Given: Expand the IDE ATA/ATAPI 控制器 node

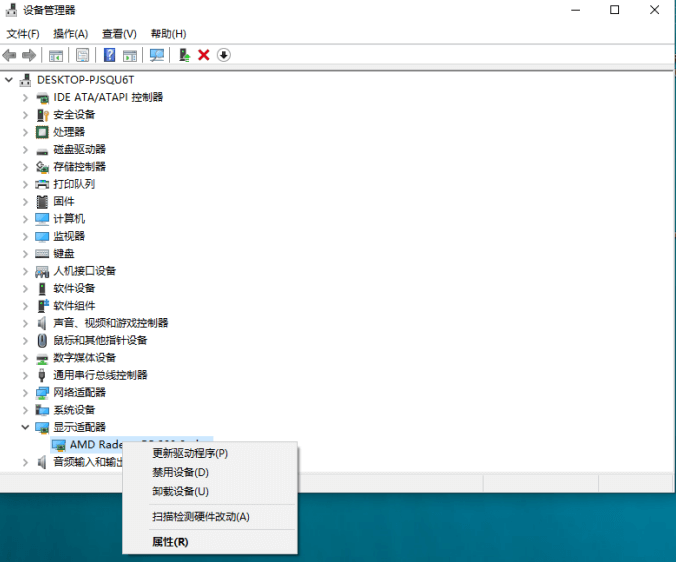Looking at the screenshot, I should (x=25, y=98).
